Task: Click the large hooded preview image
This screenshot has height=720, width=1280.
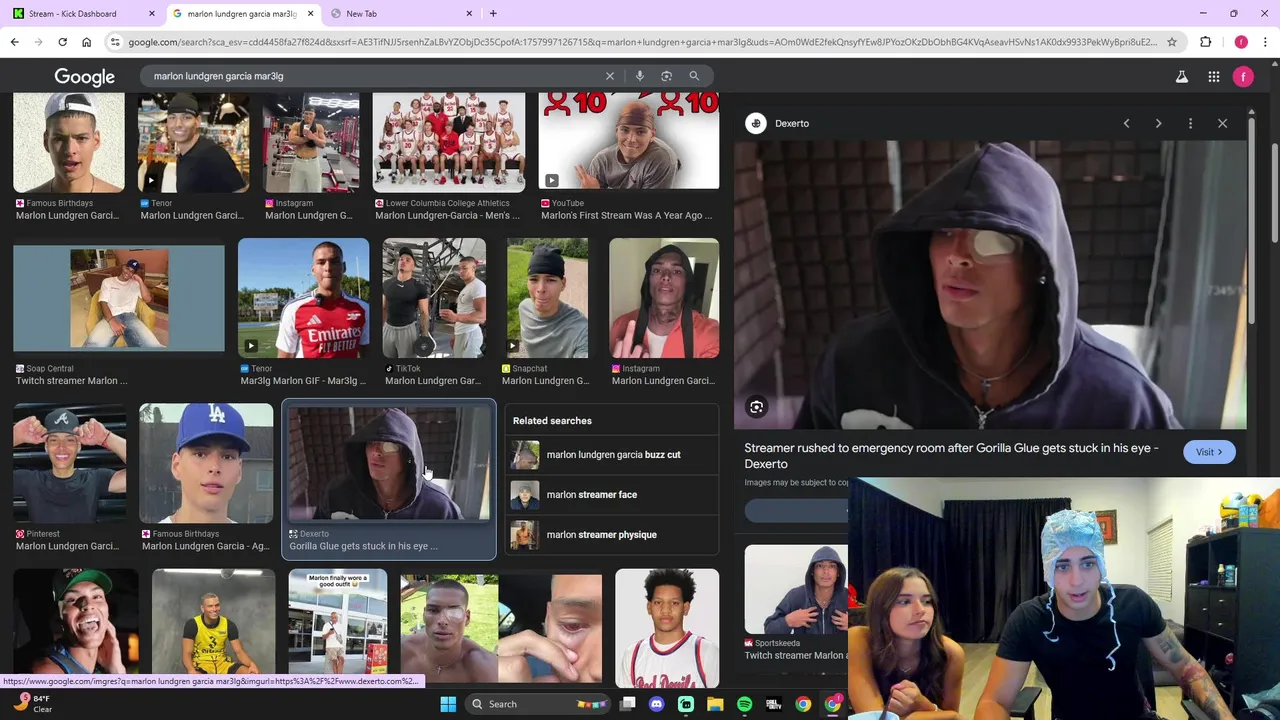Action: tap(990, 285)
